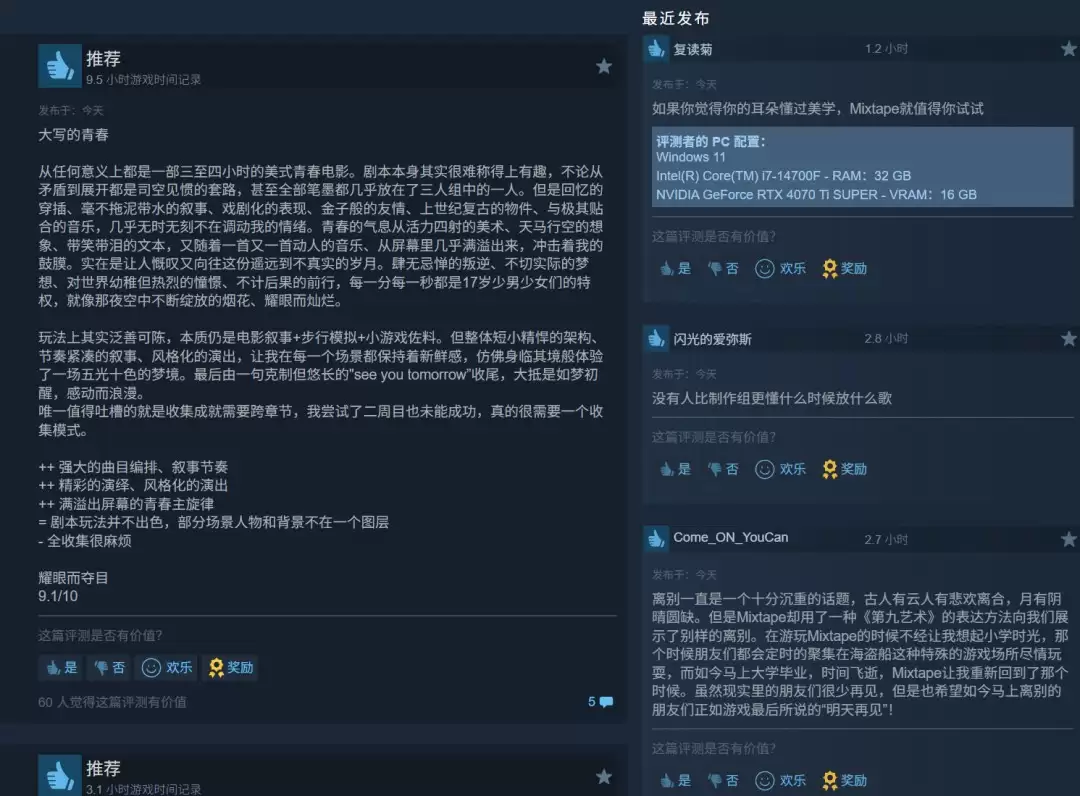Vote 否 on 复读菊's review
The image size is (1080, 796).
[723, 268]
